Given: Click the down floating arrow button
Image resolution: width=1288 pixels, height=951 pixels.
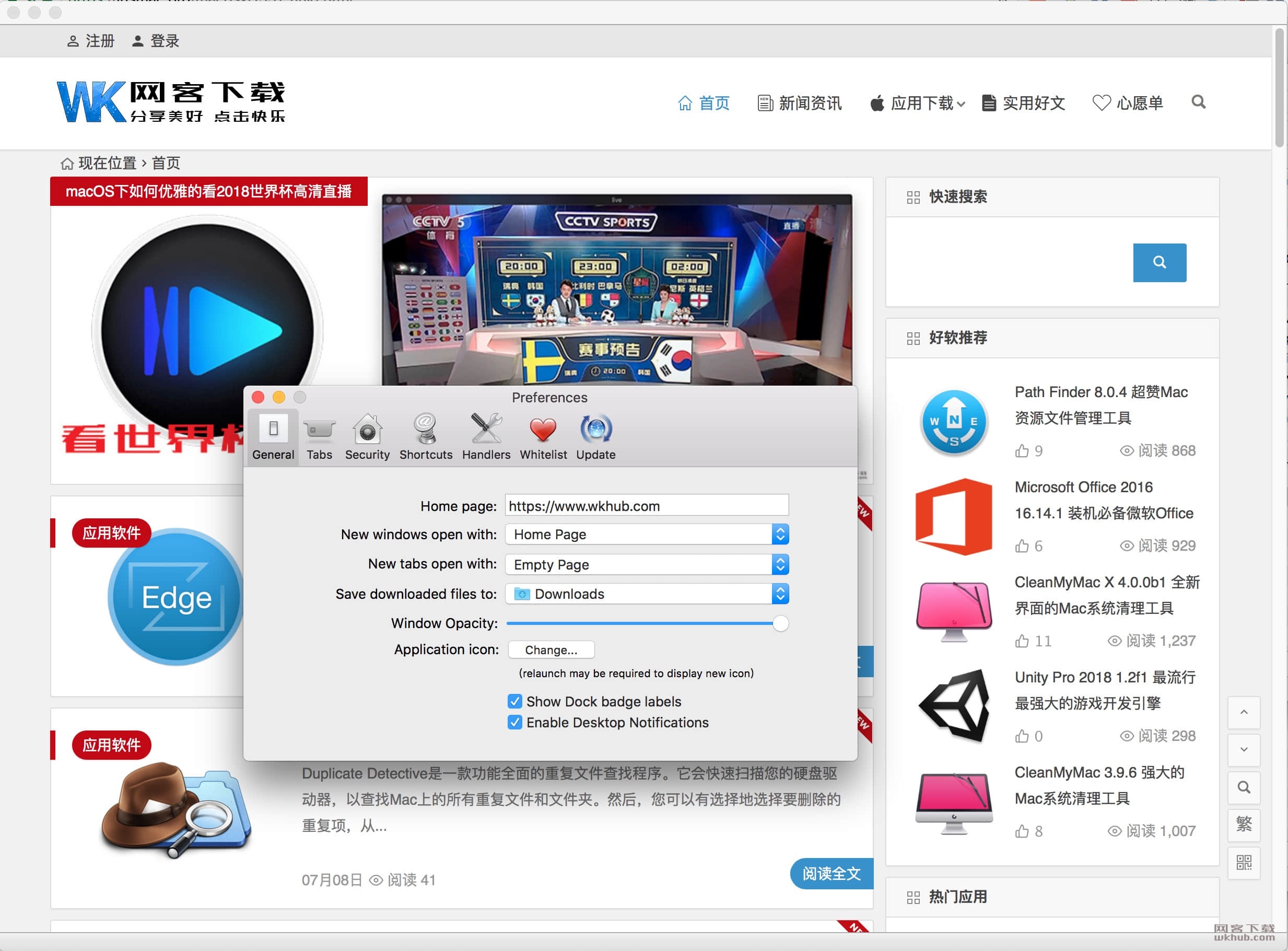Looking at the screenshot, I should [x=1244, y=749].
